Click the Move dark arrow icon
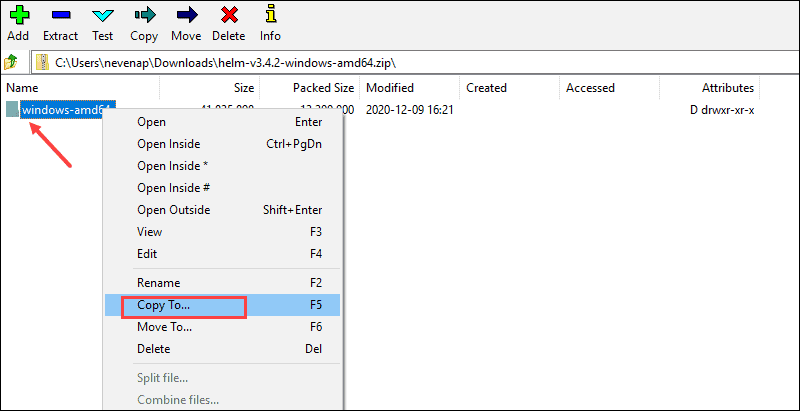This screenshot has height=411, width=800. point(186,15)
